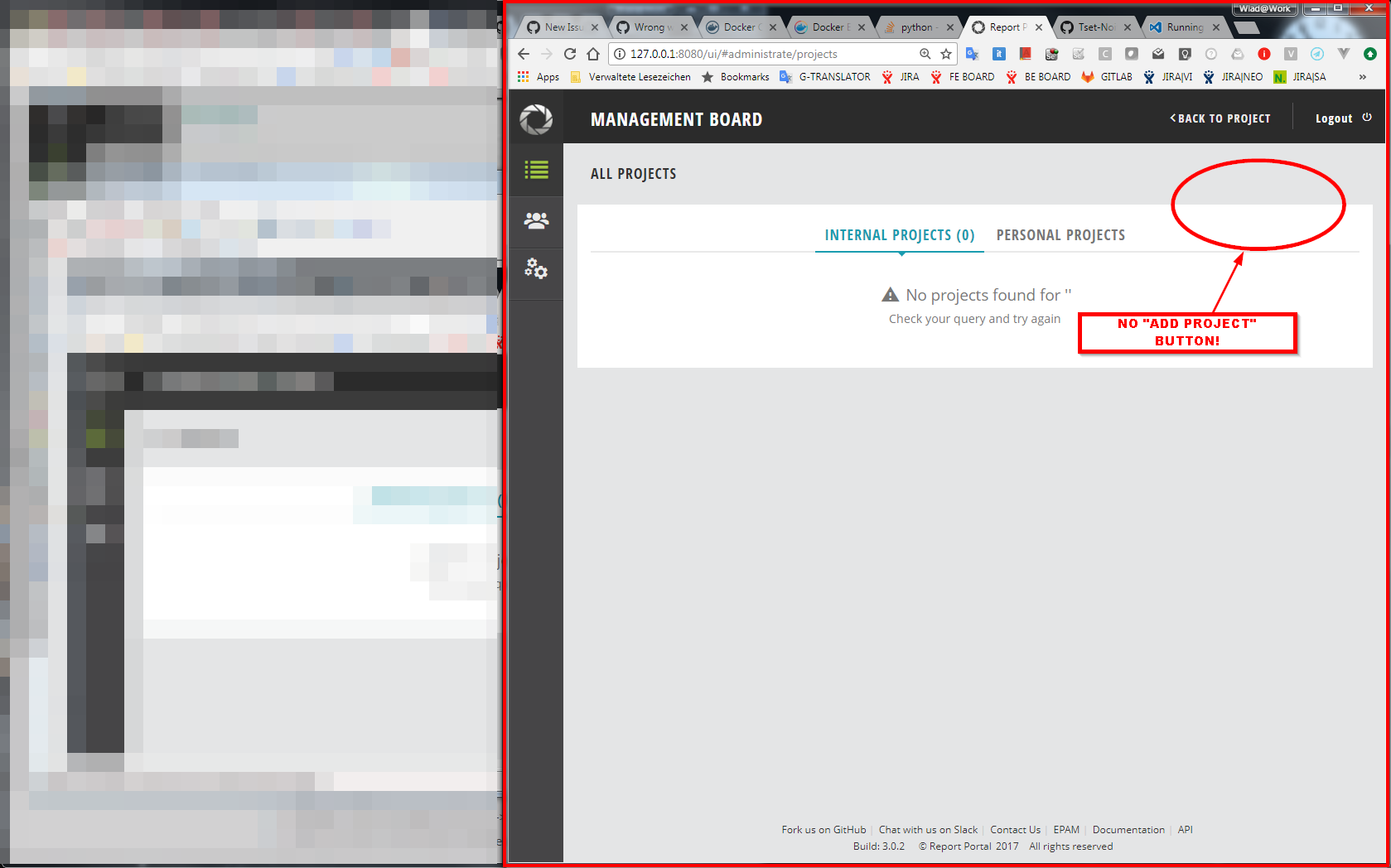1391x868 pixels.
Task: Open the Fork us on GitHub link
Action: point(823,829)
